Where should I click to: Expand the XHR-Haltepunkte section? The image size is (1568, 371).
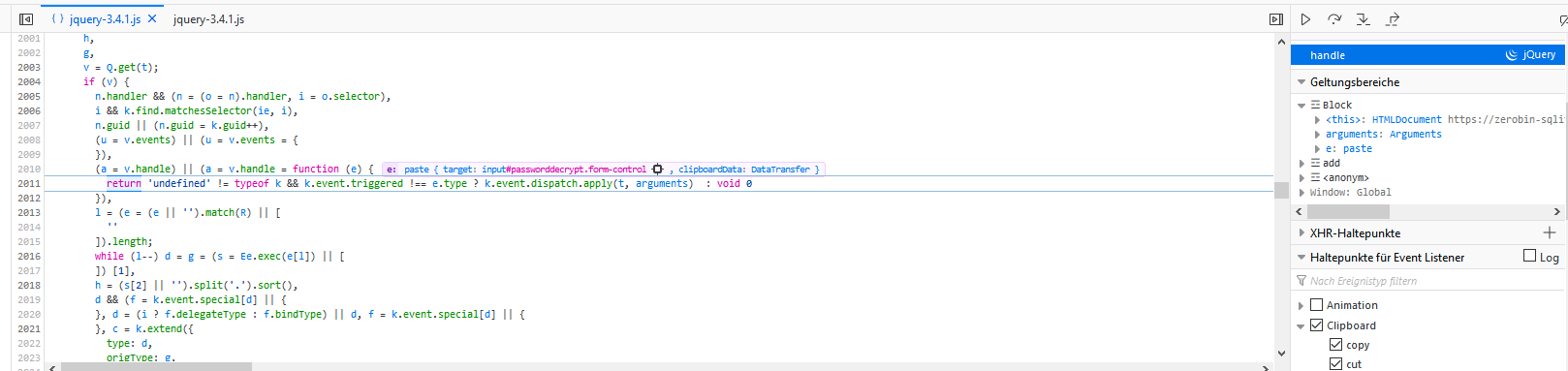coord(1301,233)
